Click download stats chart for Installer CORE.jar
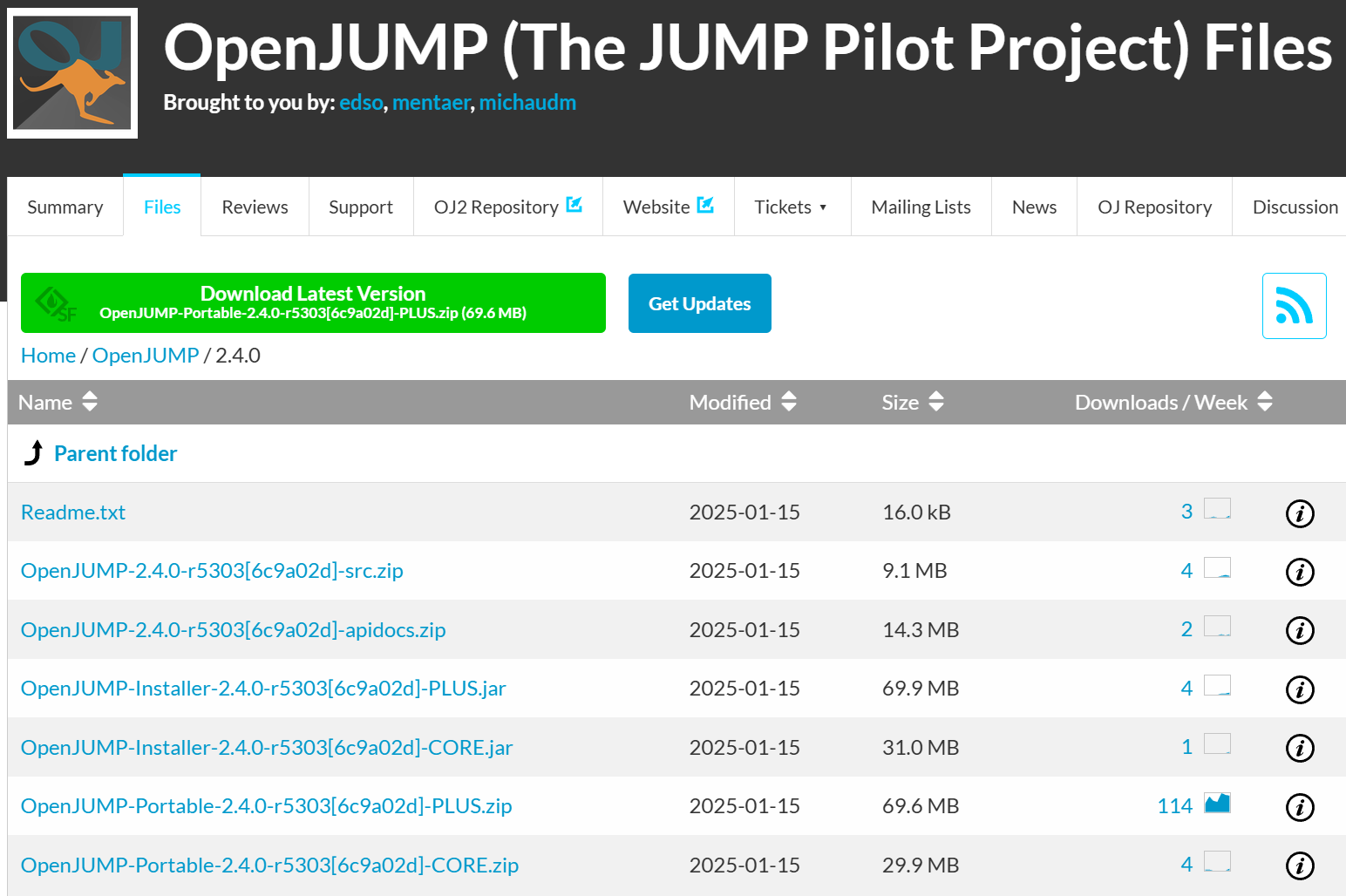The image size is (1346, 896). 1217,743
